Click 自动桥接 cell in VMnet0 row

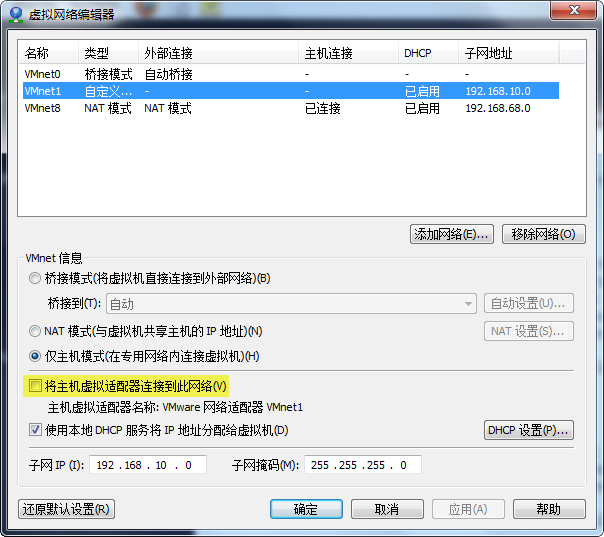[x=168, y=74]
